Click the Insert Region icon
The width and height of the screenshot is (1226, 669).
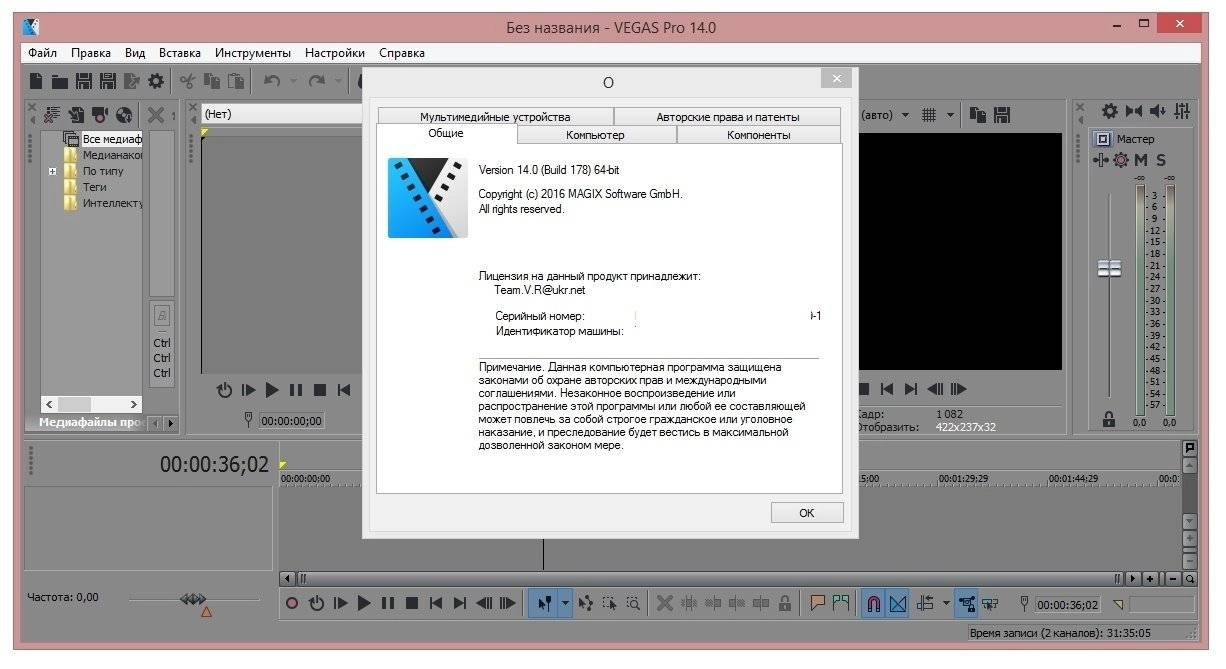tap(841, 603)
